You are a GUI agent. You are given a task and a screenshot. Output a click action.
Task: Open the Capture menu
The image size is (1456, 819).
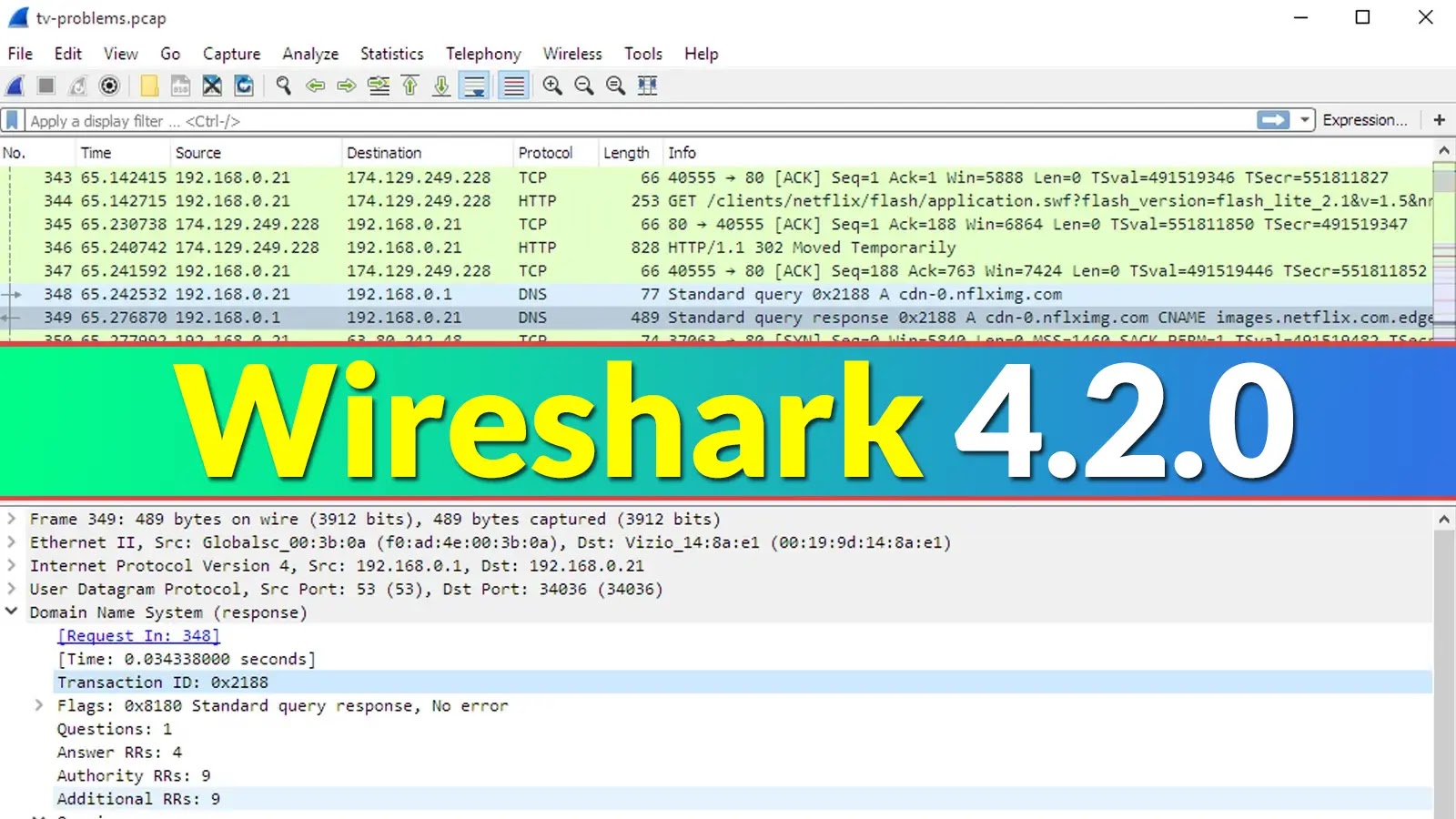pos(231,54)
